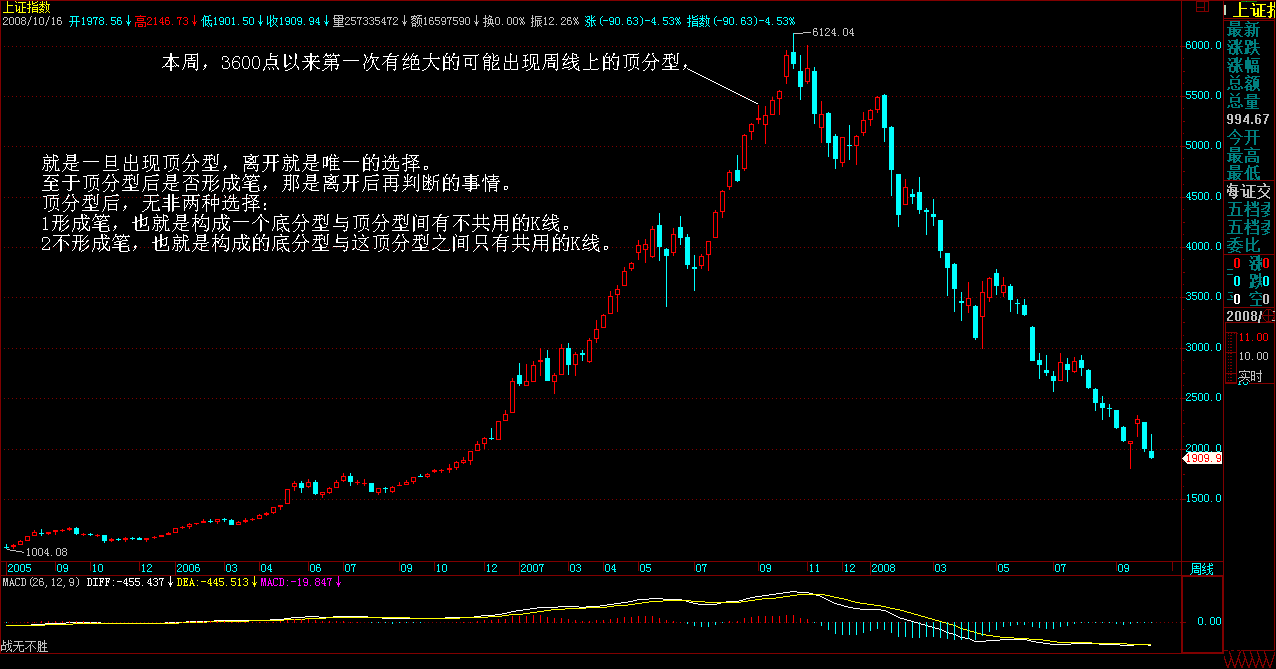Select the 涨幅 row in the side panel

(1244, 66)
